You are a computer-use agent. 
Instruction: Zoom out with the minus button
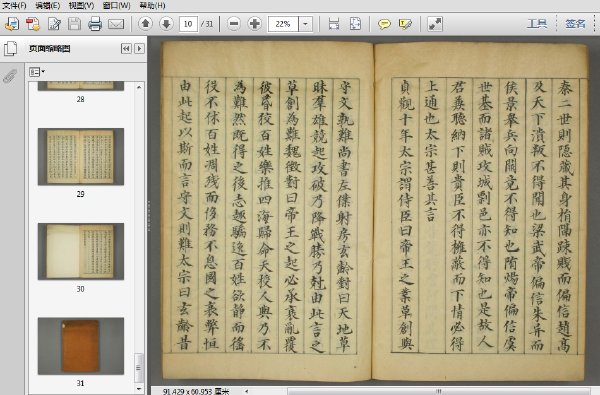pyautogui.click(x=234, y=24)
